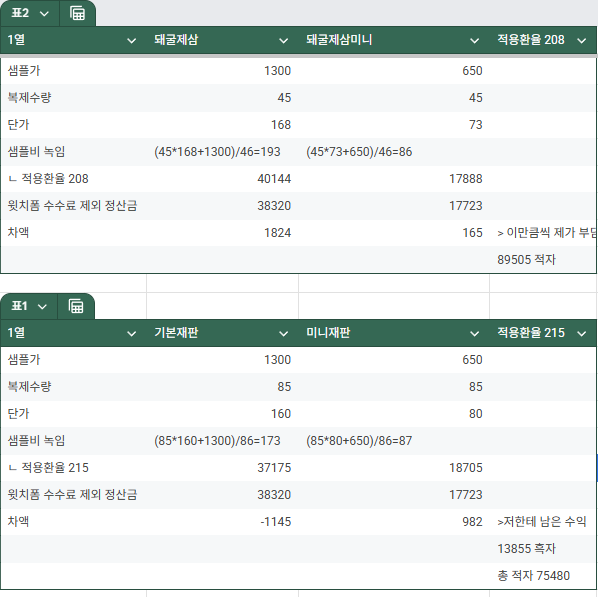Select the 미니재판 header cell

point(394,333)
